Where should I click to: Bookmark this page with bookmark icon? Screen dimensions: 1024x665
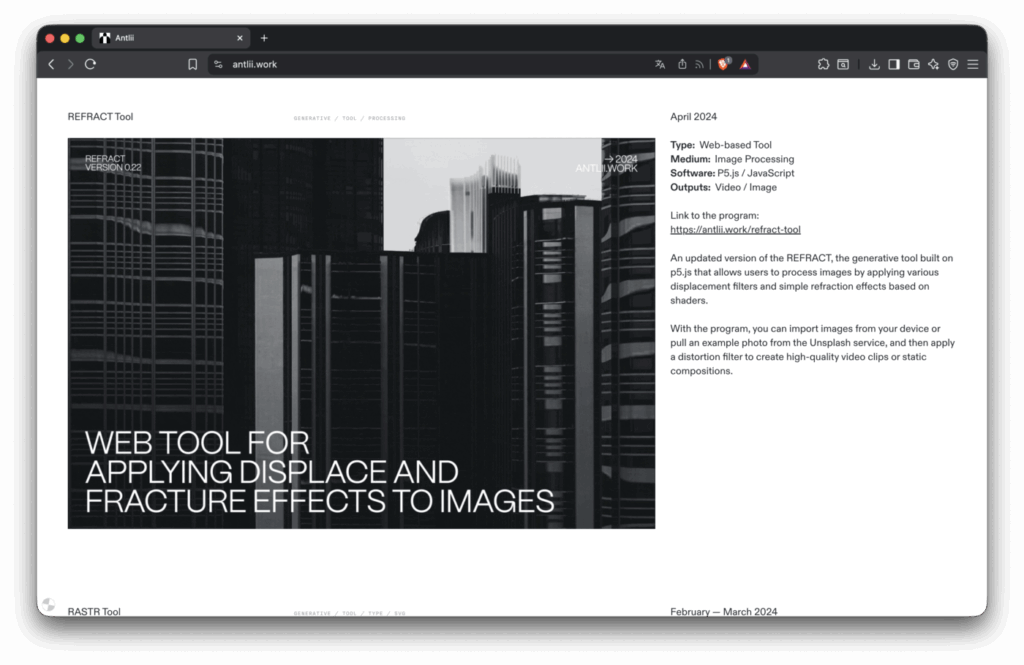tap(192, 64)
